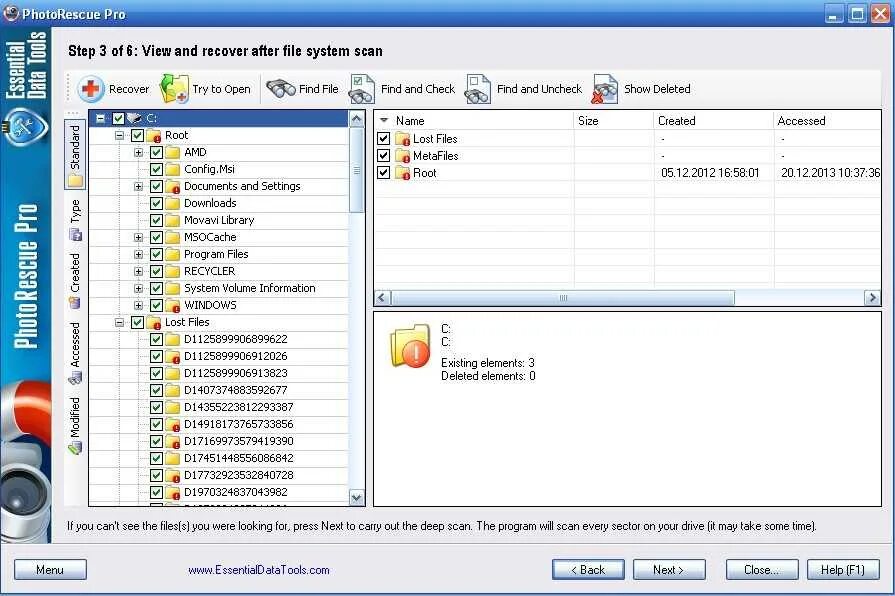
Task: Click the Back button
Action: pyautogui.click(x=588, y=570)
